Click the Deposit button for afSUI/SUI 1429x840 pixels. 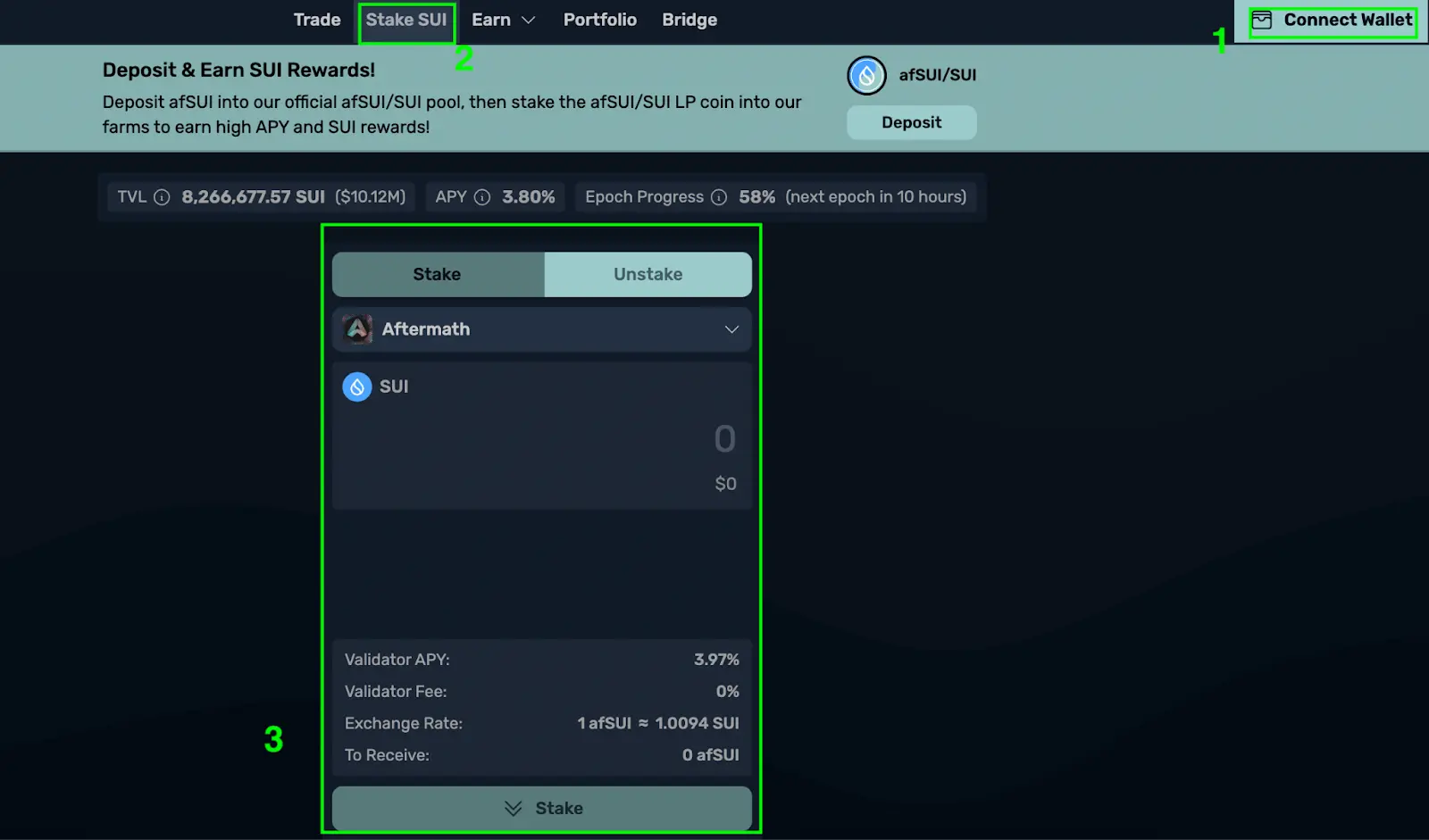[x=912, y=122]
